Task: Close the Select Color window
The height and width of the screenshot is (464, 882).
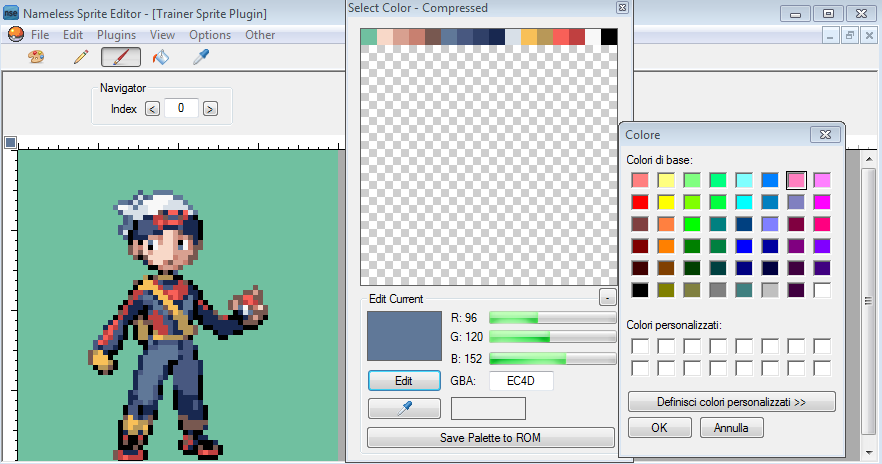Action: point(622,7)
